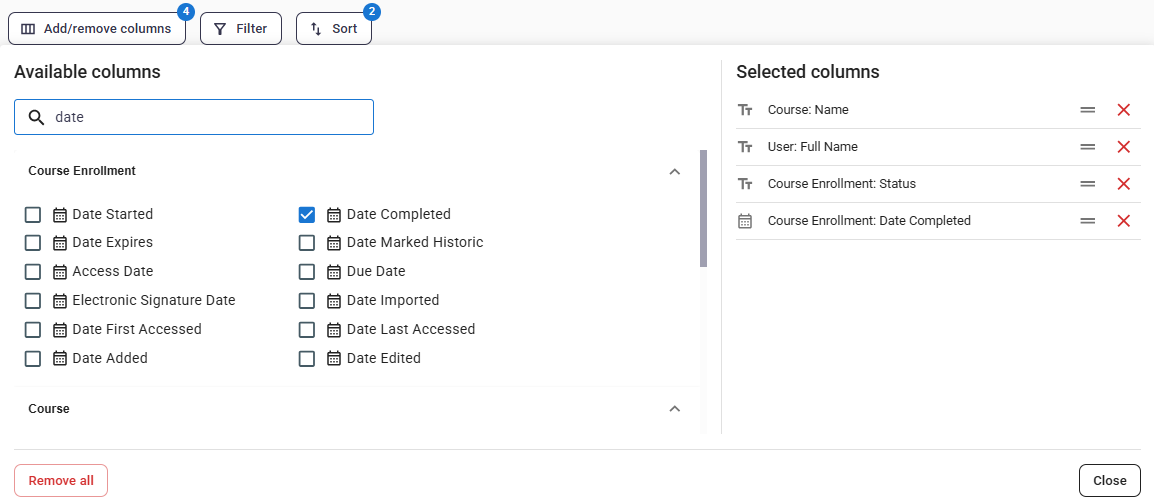Uncheck the Date Completed checkbox
1154x504 pixels.
pos(307,215)
